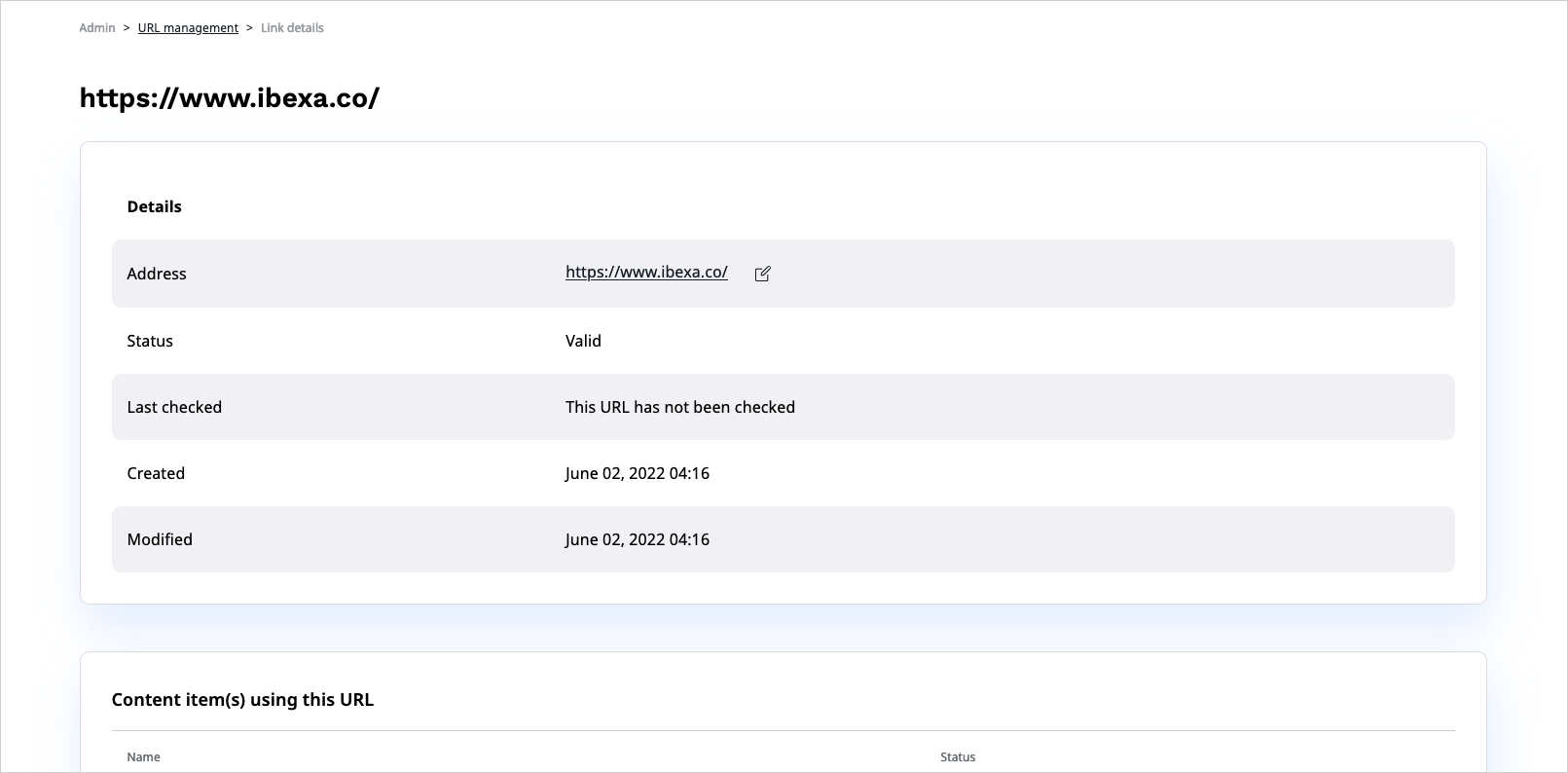Click the Created date value
This screenshot has height=773, width=1568.
pyautogui.click(x=637, y=473)
